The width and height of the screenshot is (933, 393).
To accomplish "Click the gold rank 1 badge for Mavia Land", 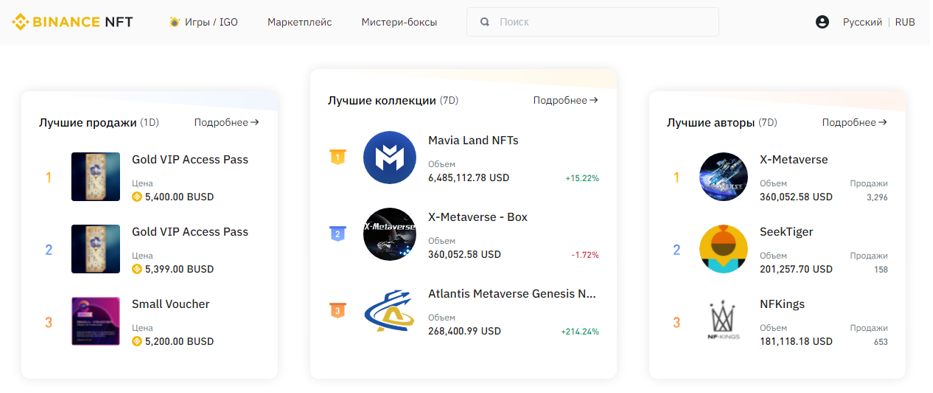I will click(x=337, y=158).
